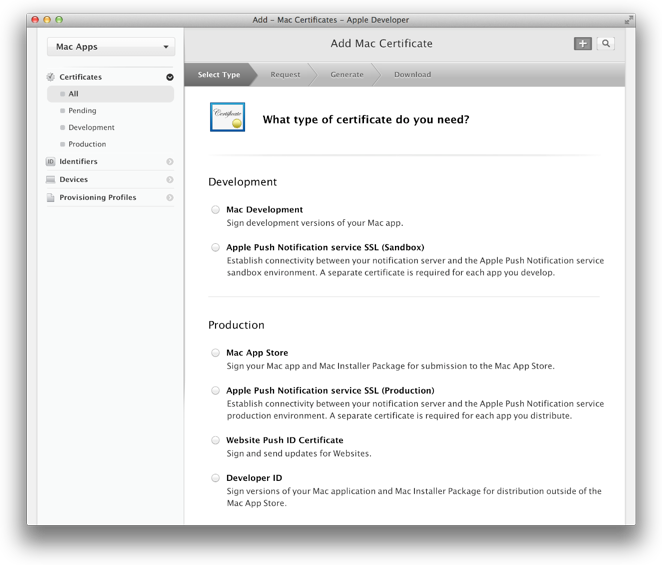This screenshot has width=662, height=565.
Task: Click the Devices sidebar heading
Action: [73, 179]
